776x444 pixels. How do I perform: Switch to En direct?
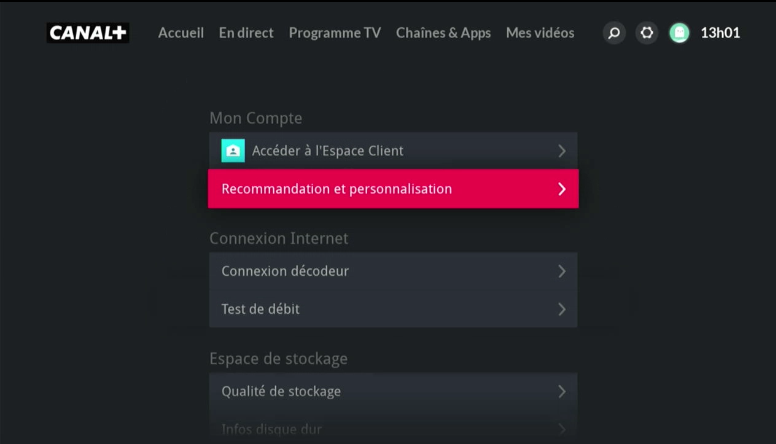(x=246, y=33)
